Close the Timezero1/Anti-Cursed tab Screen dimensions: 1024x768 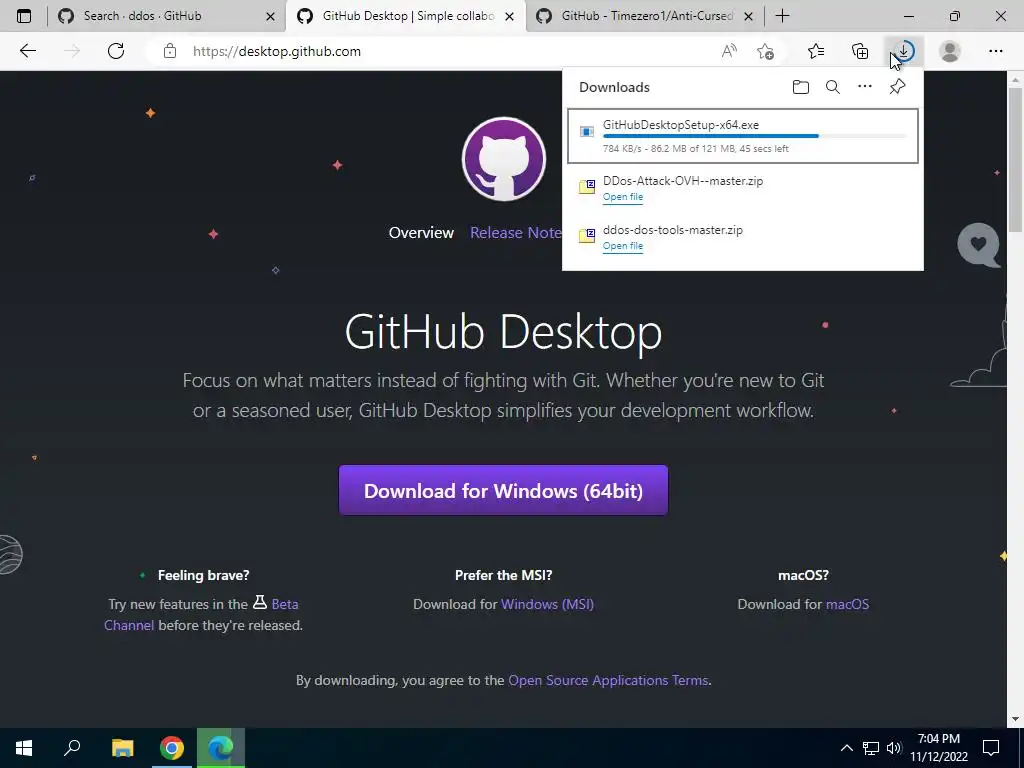coord(749,16)
